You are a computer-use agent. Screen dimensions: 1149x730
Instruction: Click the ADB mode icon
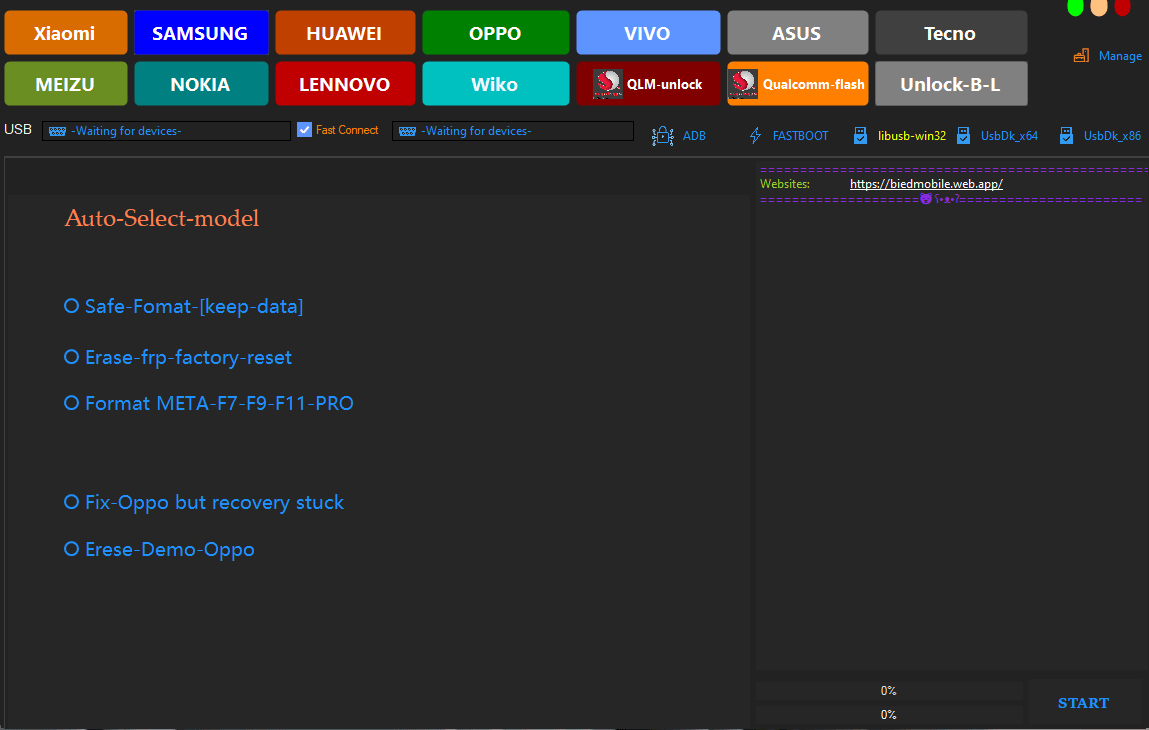coord(662,135)
